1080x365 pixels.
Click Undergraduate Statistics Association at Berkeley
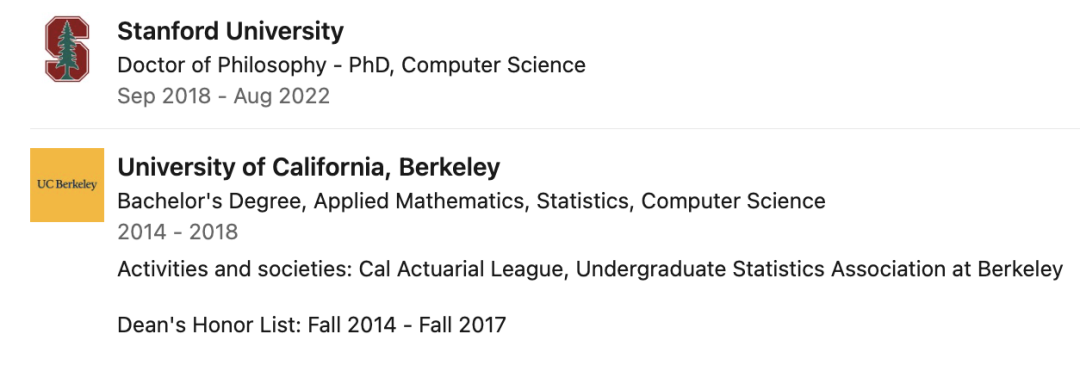pos(819,269)
